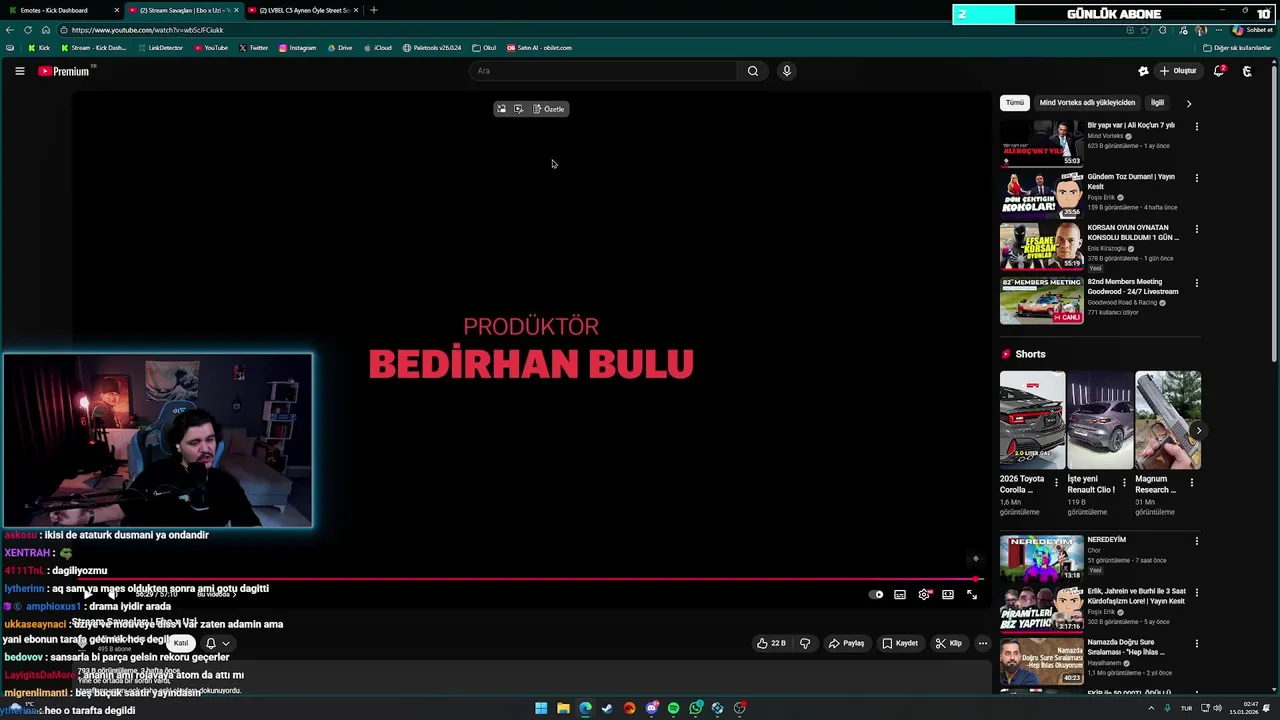Toggle subtitles captions button in player
Screen dimensions: 1280x720
coord(900,594)
